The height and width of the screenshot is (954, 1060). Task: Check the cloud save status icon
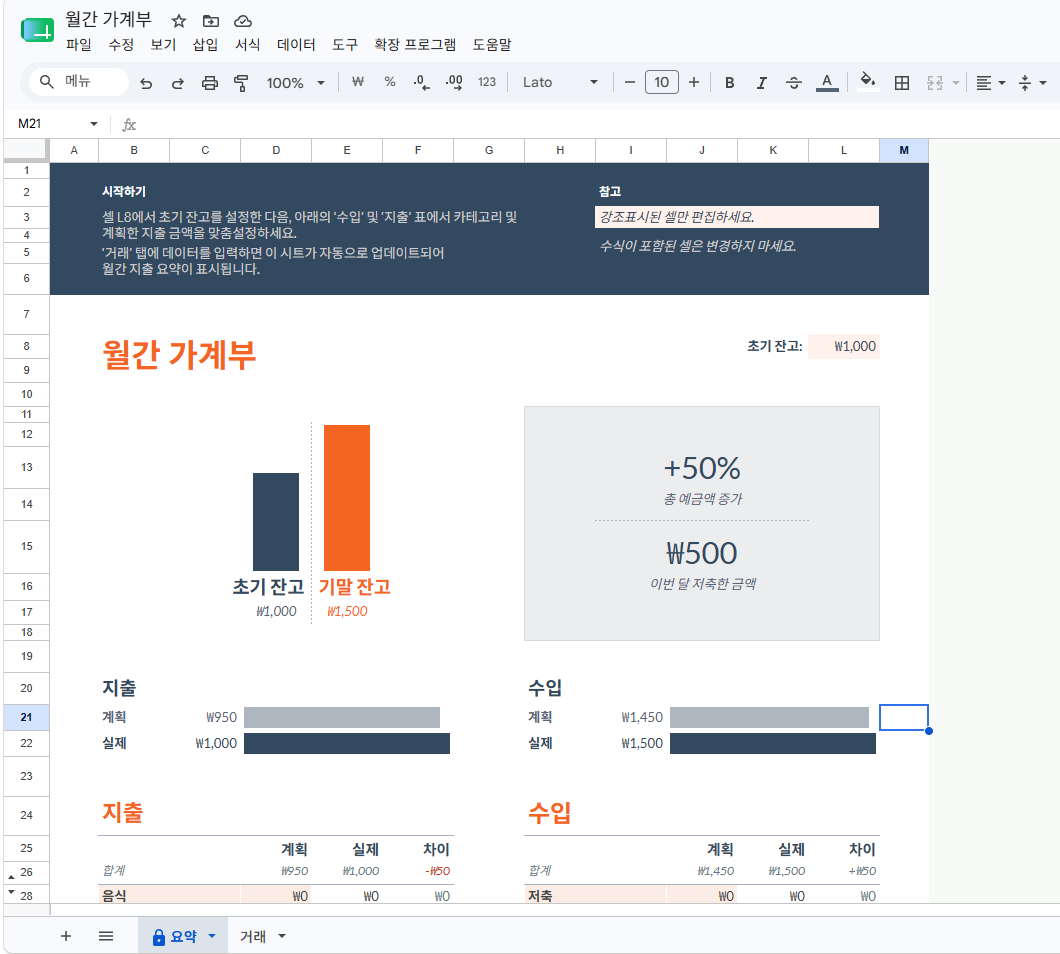(x=243, y=21)
